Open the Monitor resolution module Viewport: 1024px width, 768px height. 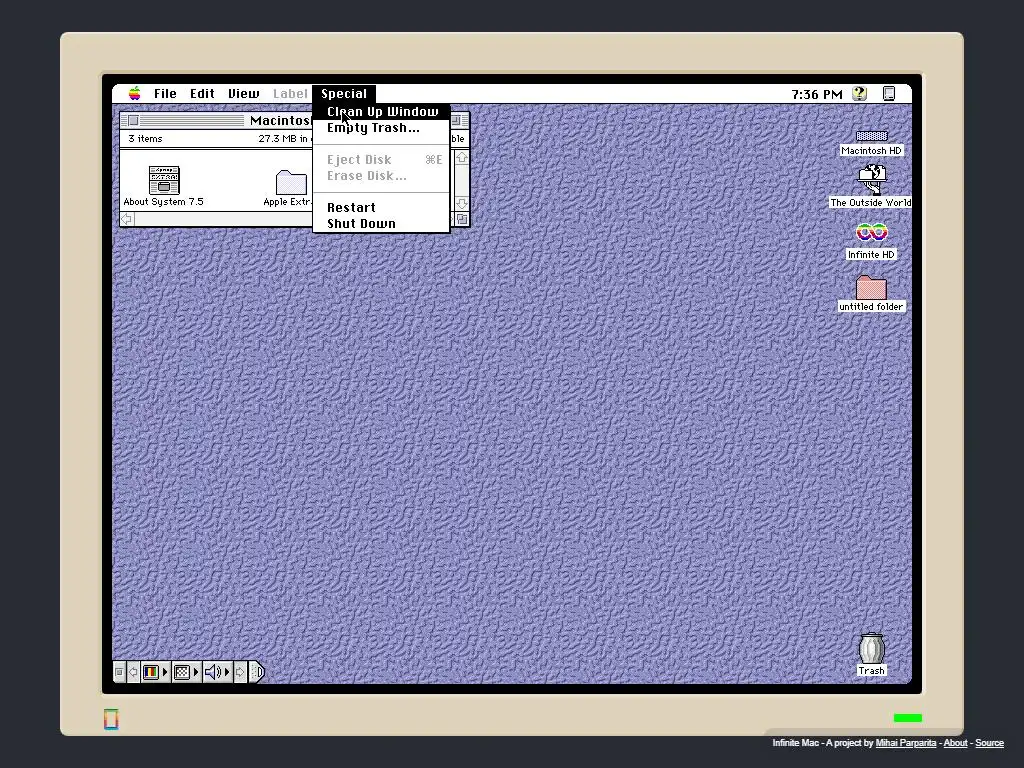[186, 672]
